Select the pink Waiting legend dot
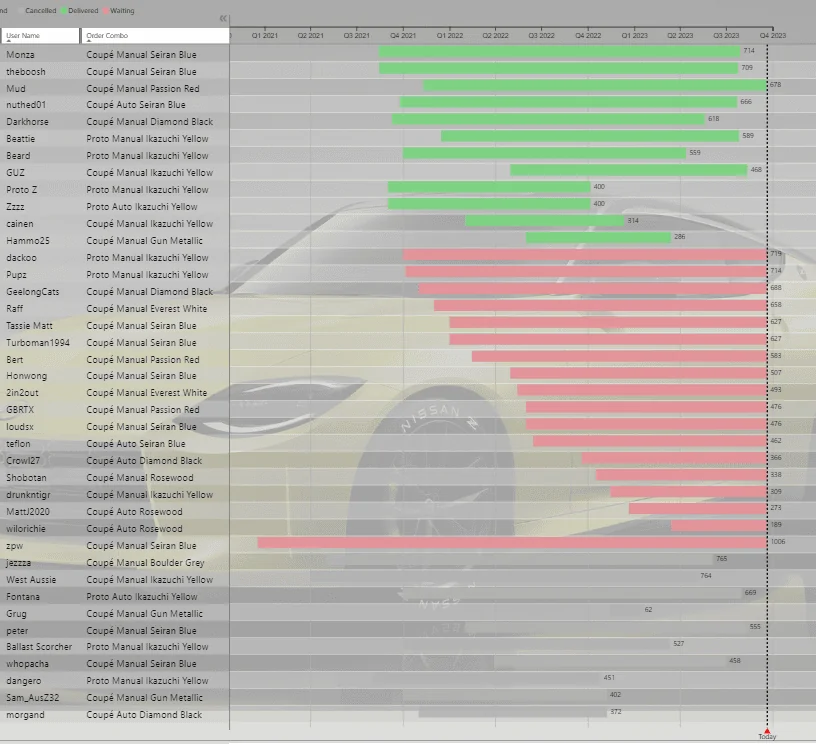816x744 pixels. (x=106, y=11)
